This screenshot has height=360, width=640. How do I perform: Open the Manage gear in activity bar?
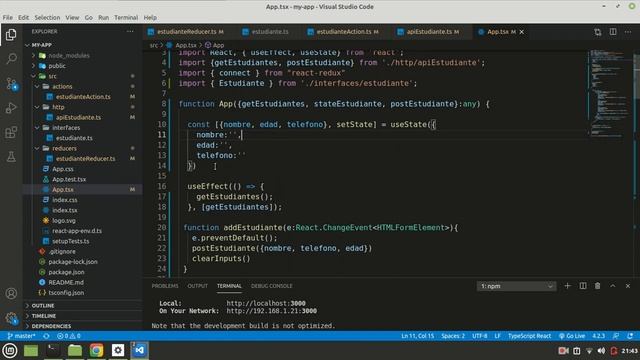click(11, 318)
